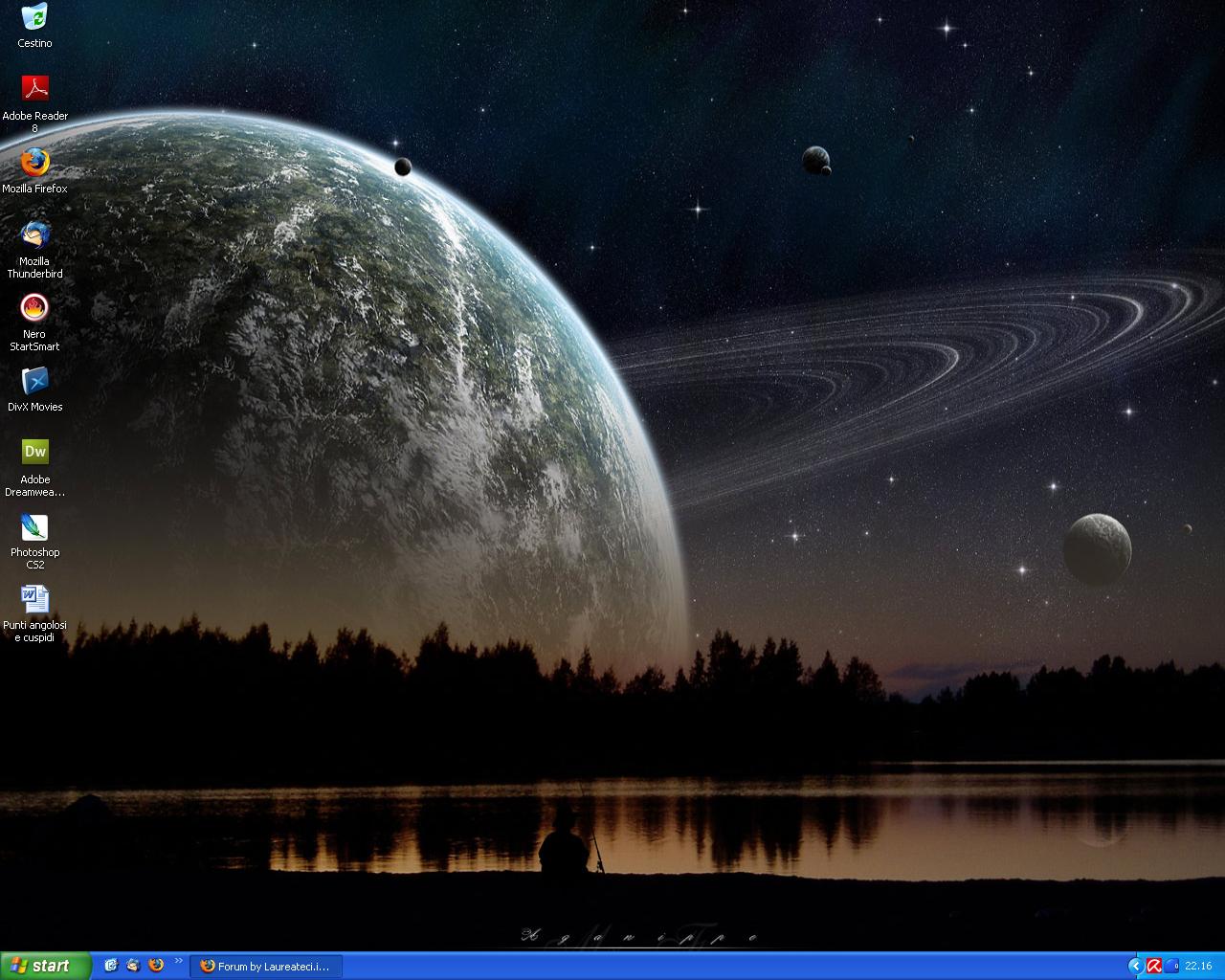1225x980 pixels.
Task: Click Show Desktop icon in Quick Launch
Action: (111, 966)
